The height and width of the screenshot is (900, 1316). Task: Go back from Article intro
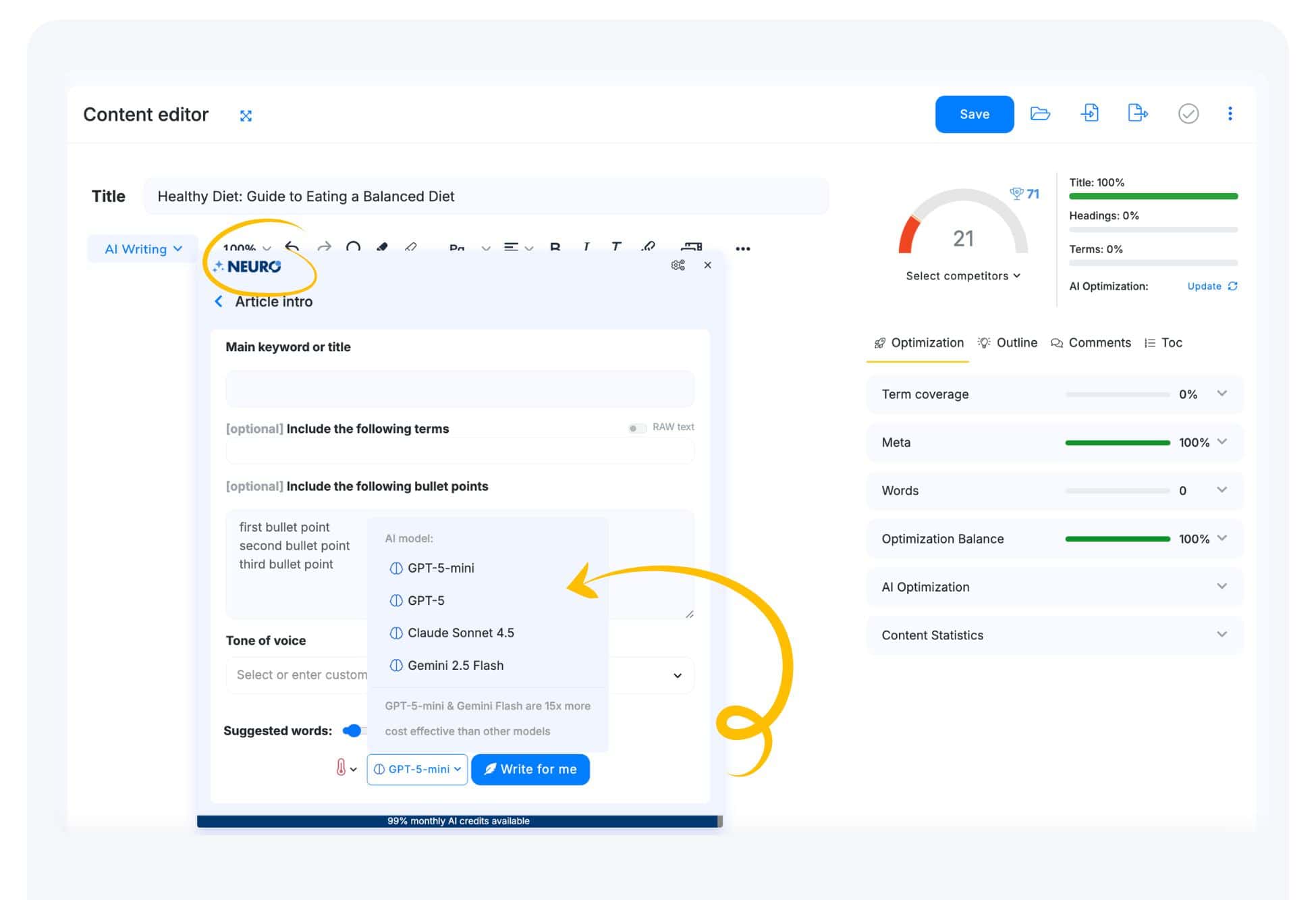click(x=219, y=301)
